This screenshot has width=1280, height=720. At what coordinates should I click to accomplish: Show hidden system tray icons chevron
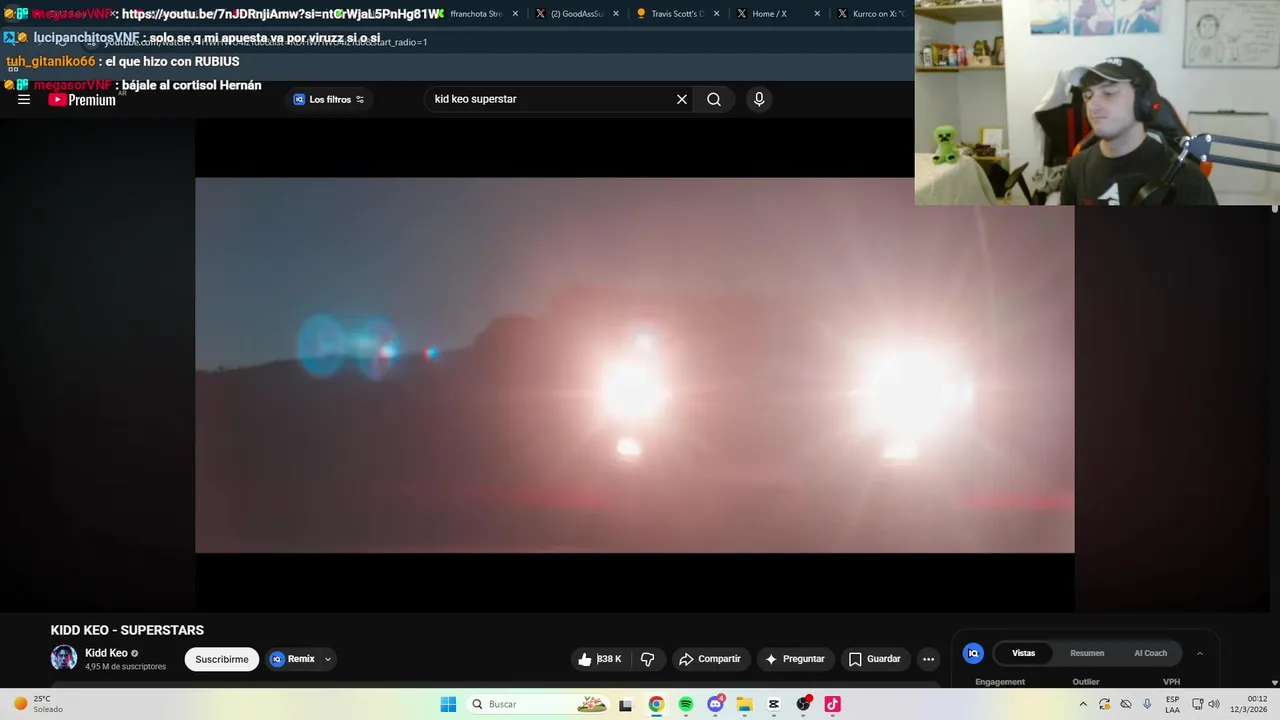pos(1083,704)
